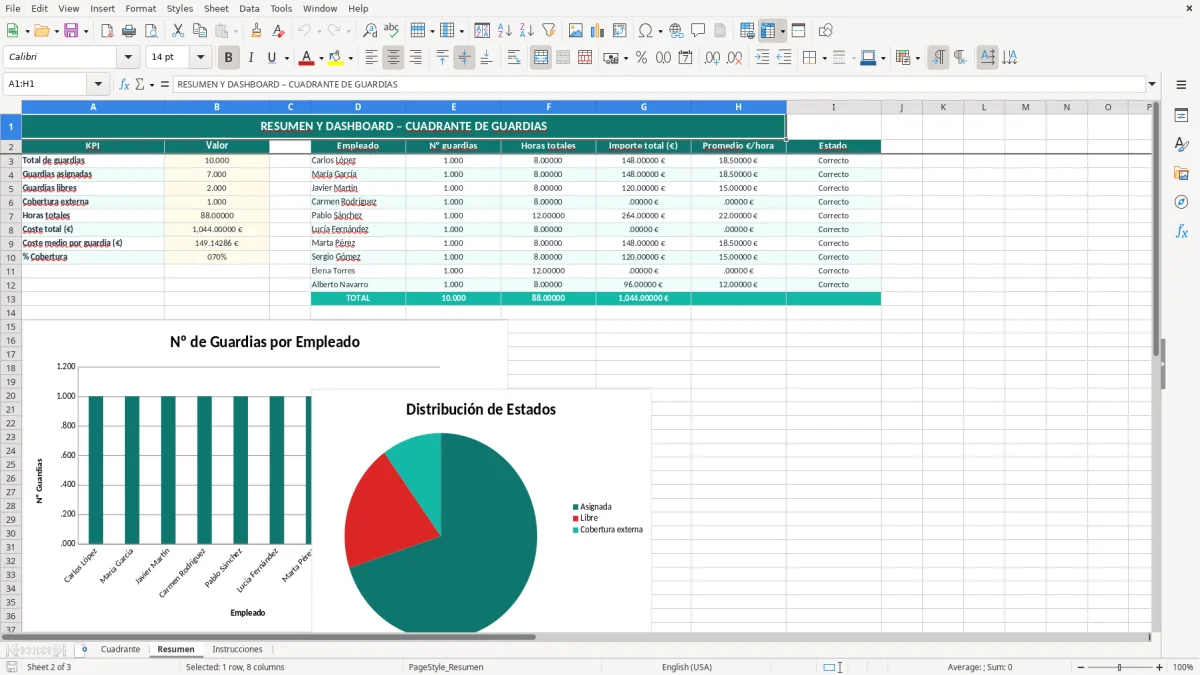Click the Sum Select Function sigma button
This screenshot has width=1200, height=675.
[x=139, y=84]
